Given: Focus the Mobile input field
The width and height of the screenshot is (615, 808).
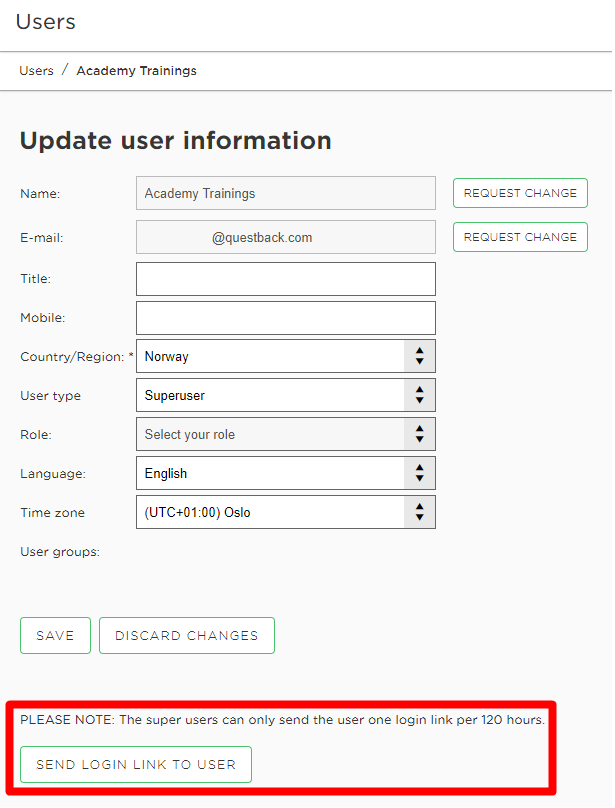Looking at the screenshot, I should (x=286, y=318).
